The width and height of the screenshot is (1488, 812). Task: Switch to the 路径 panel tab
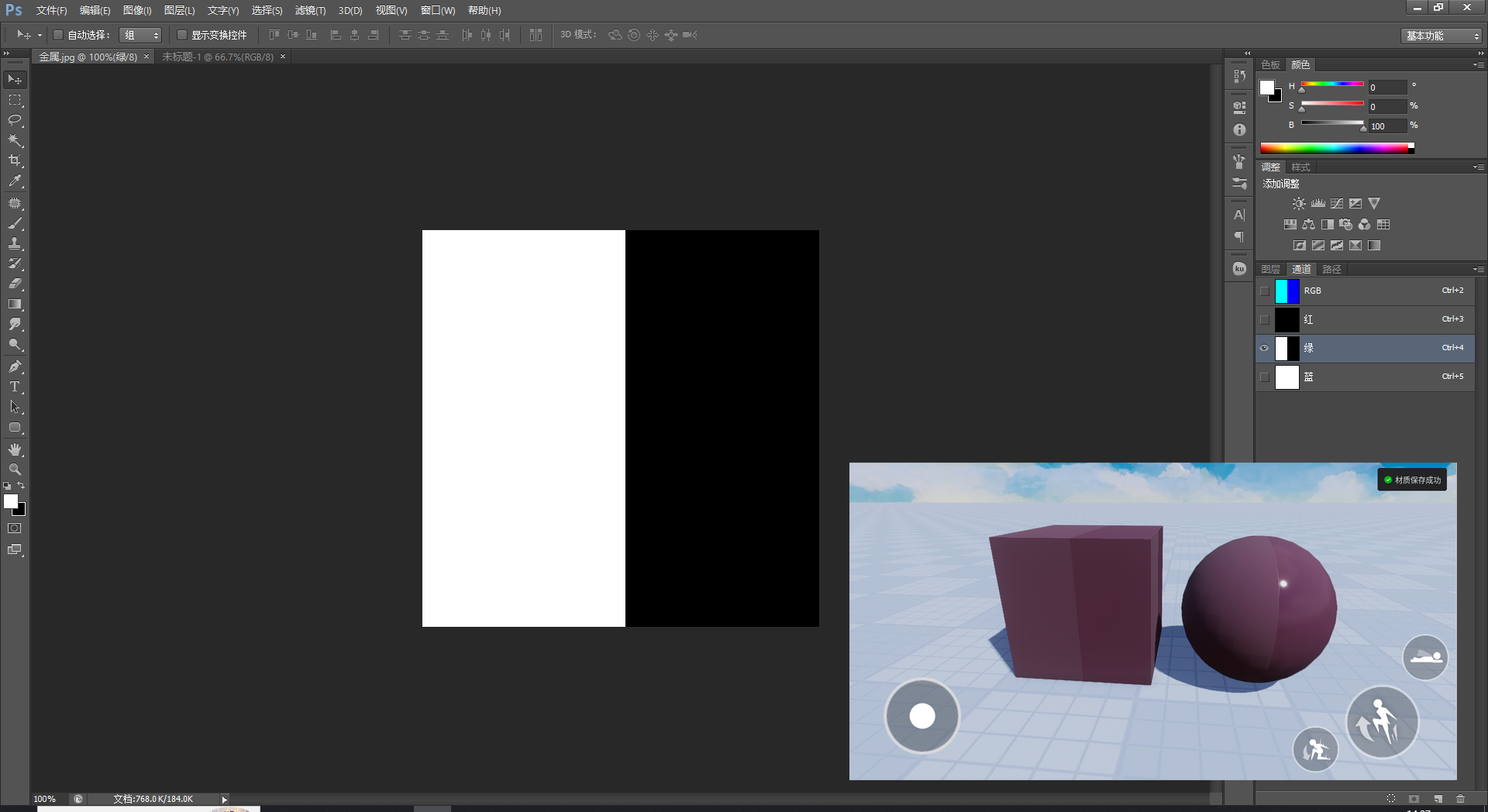coord(1331,270)
